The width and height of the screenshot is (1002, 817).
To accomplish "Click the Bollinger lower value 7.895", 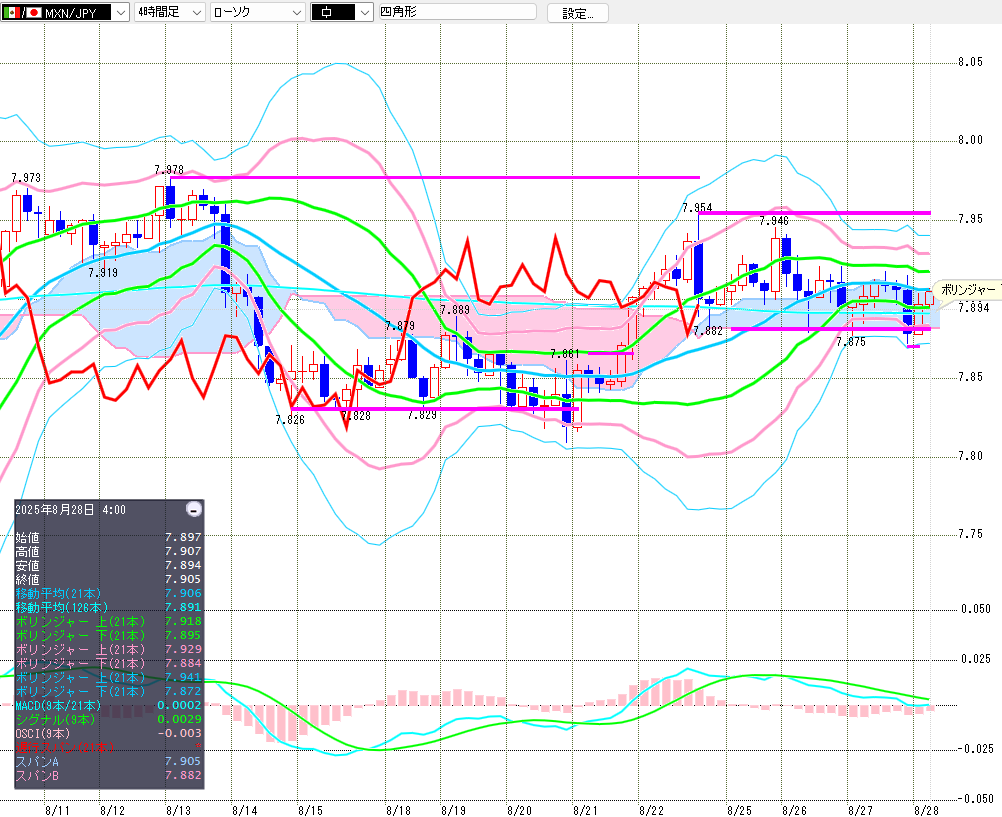I will pos(183,635).
